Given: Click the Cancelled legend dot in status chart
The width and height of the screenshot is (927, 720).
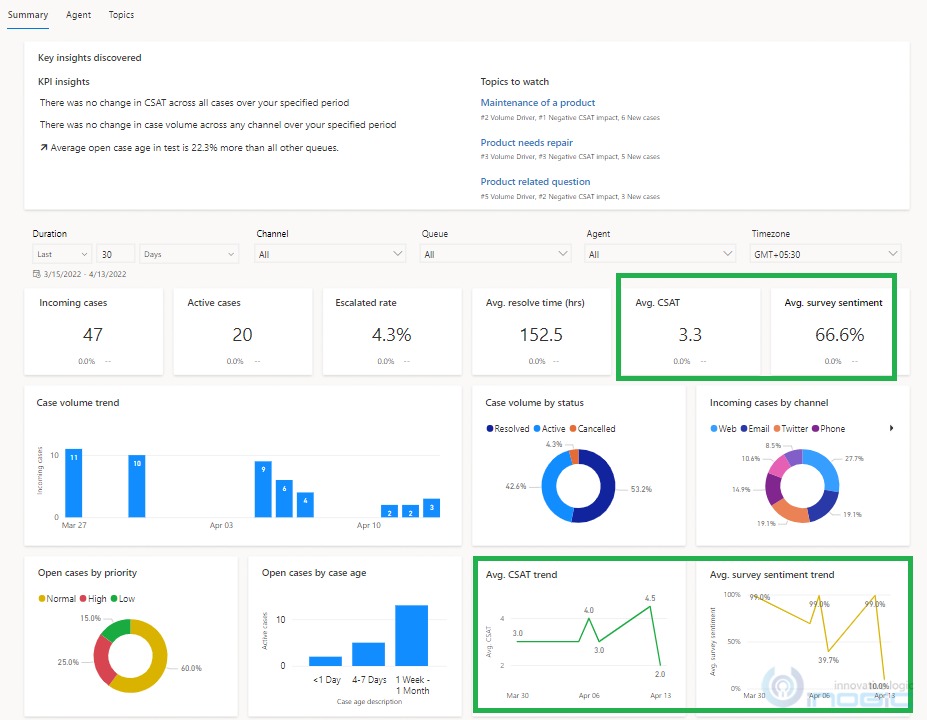Looking at the screenshot, I should point(573,427).
